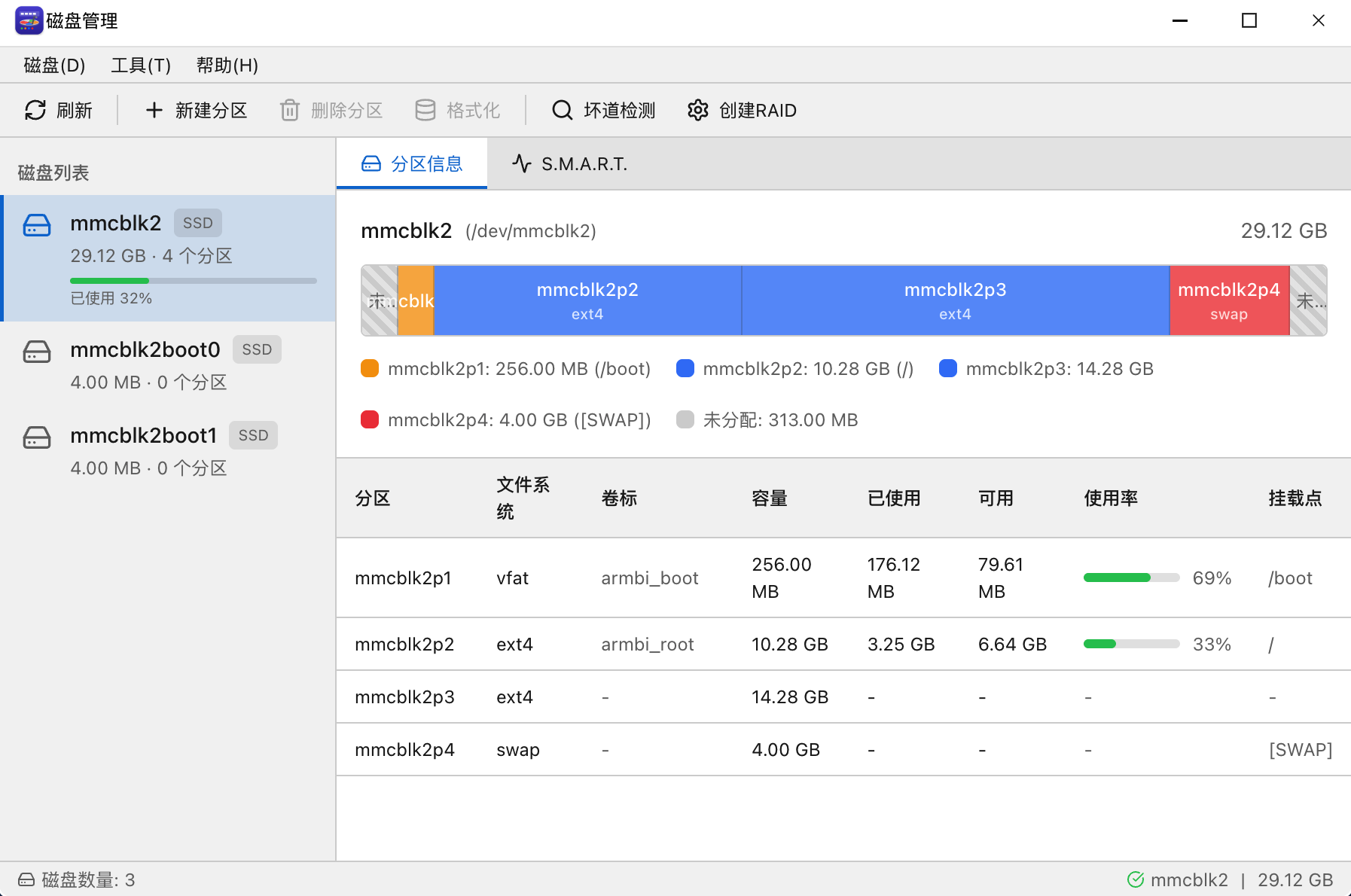
Task: Click the mmcblk2p2 ext4 segment in disk map
Action: pyautogui.click(x=588, y=300)
